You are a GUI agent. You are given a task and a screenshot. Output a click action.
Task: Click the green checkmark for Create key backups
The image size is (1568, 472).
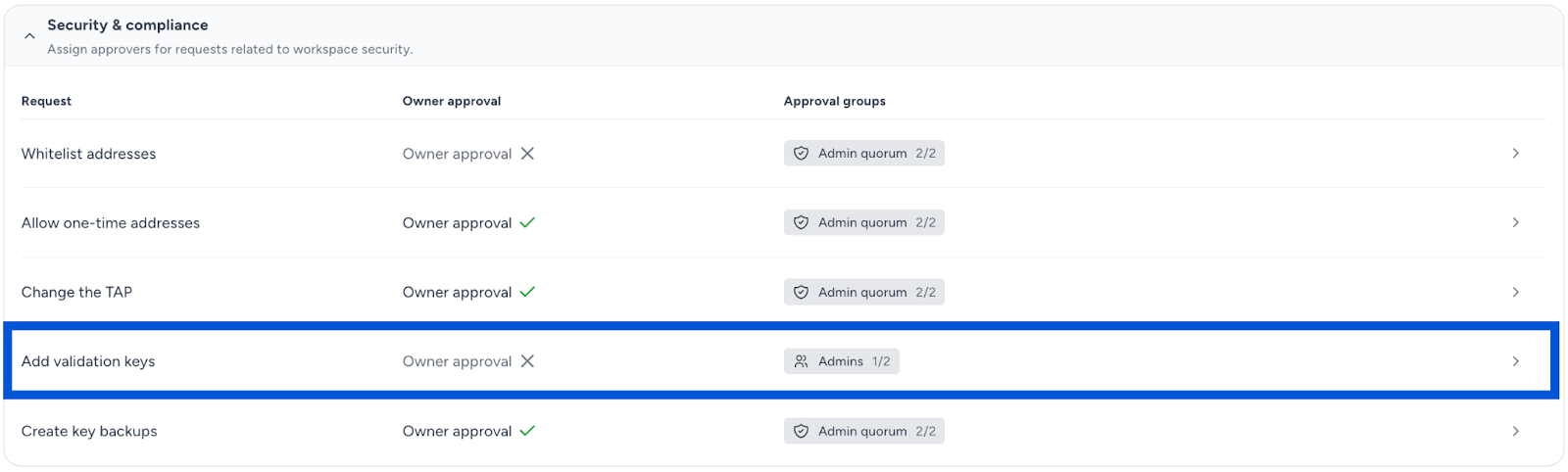click(527, 432)
